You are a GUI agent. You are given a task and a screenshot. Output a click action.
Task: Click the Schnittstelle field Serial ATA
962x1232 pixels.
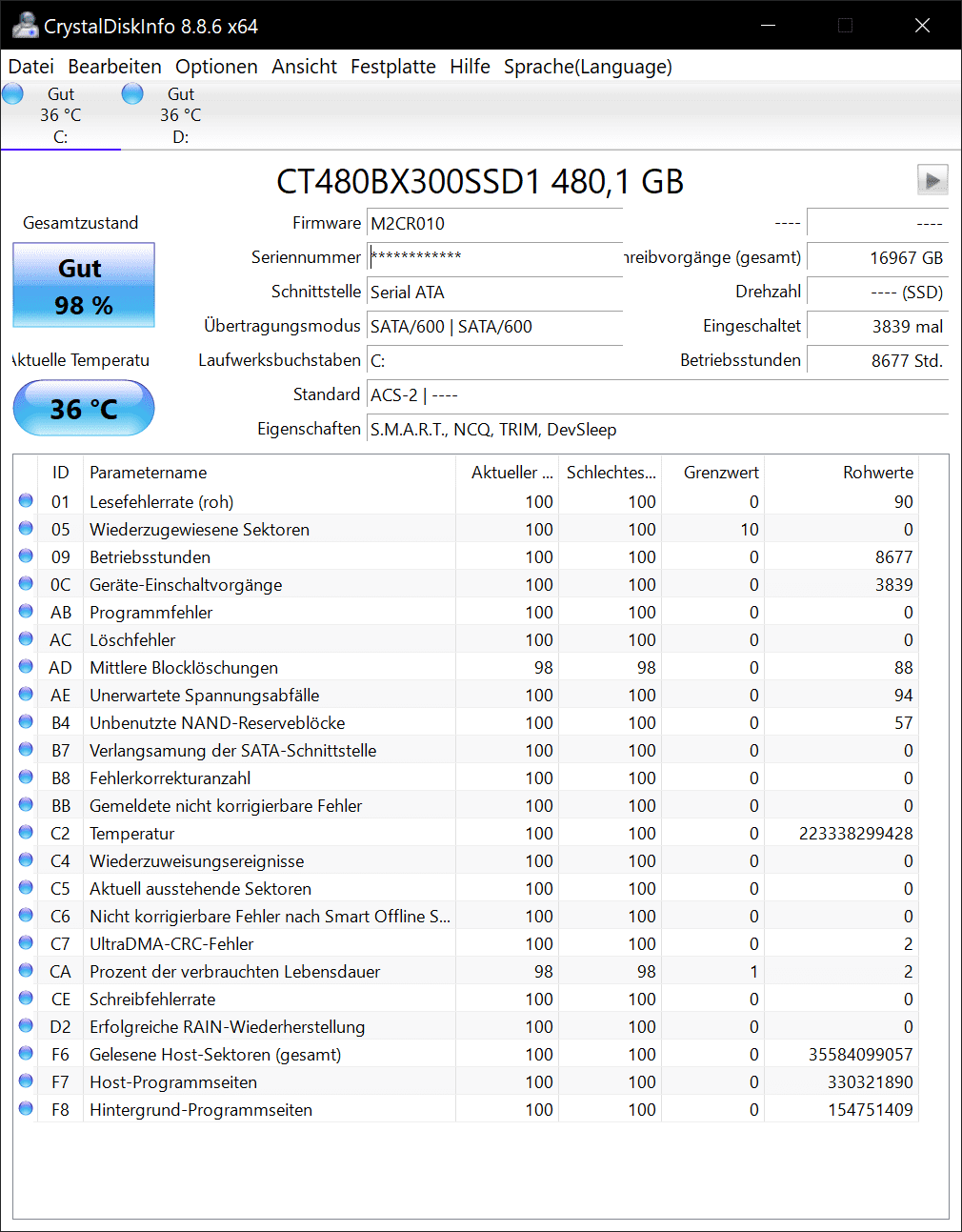(x=494, y=292)
